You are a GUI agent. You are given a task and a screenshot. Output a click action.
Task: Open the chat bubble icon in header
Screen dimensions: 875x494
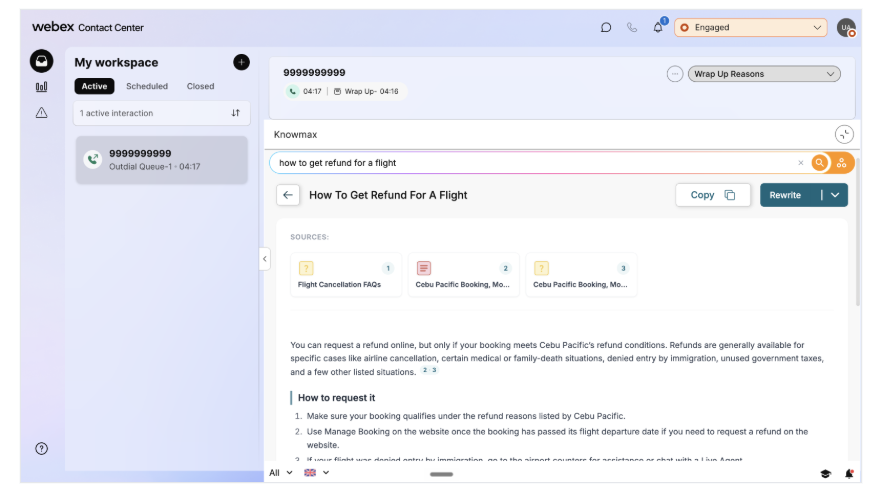point(605,27)
